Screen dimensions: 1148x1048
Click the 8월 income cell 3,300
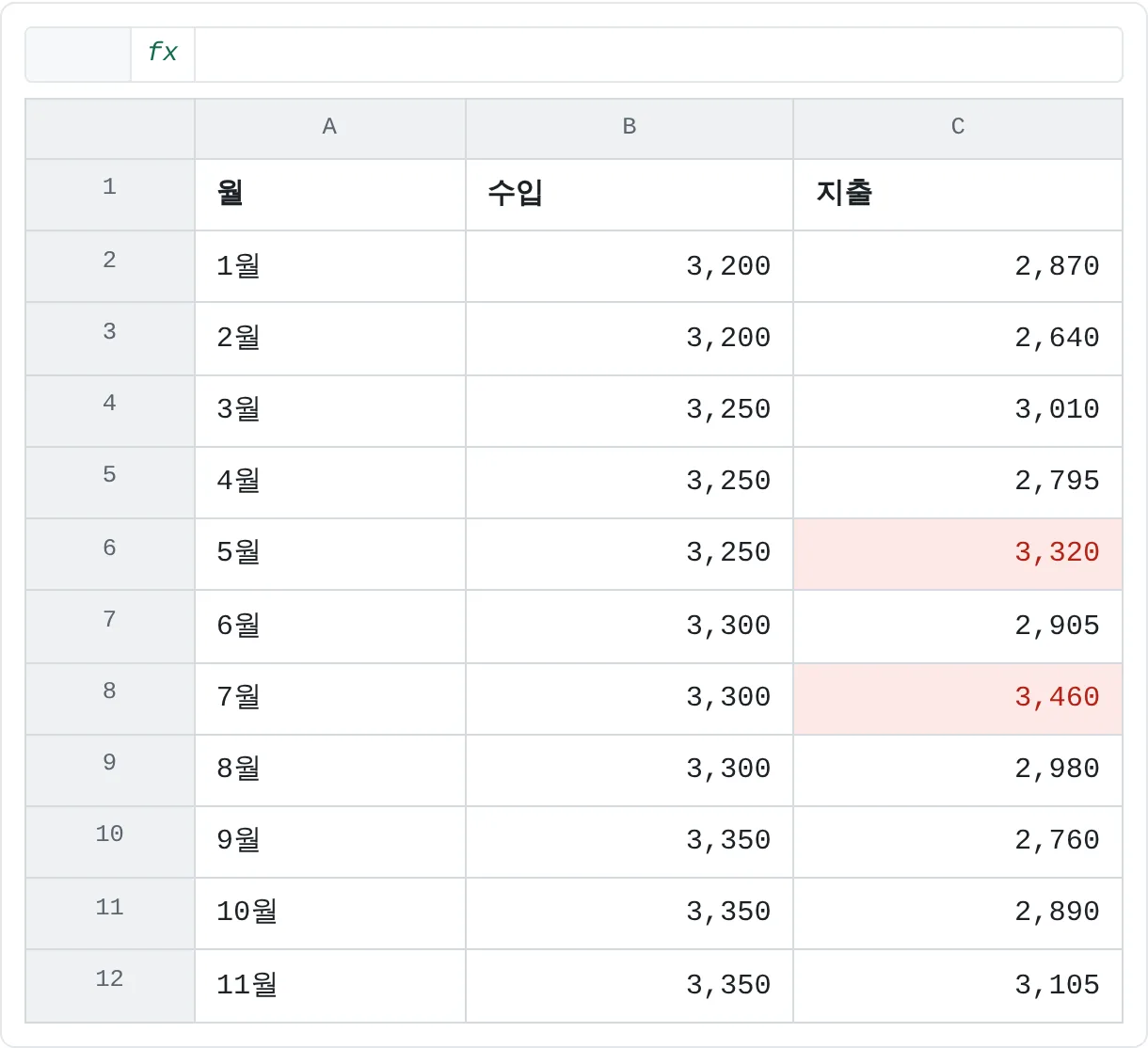tap(630, 770)
